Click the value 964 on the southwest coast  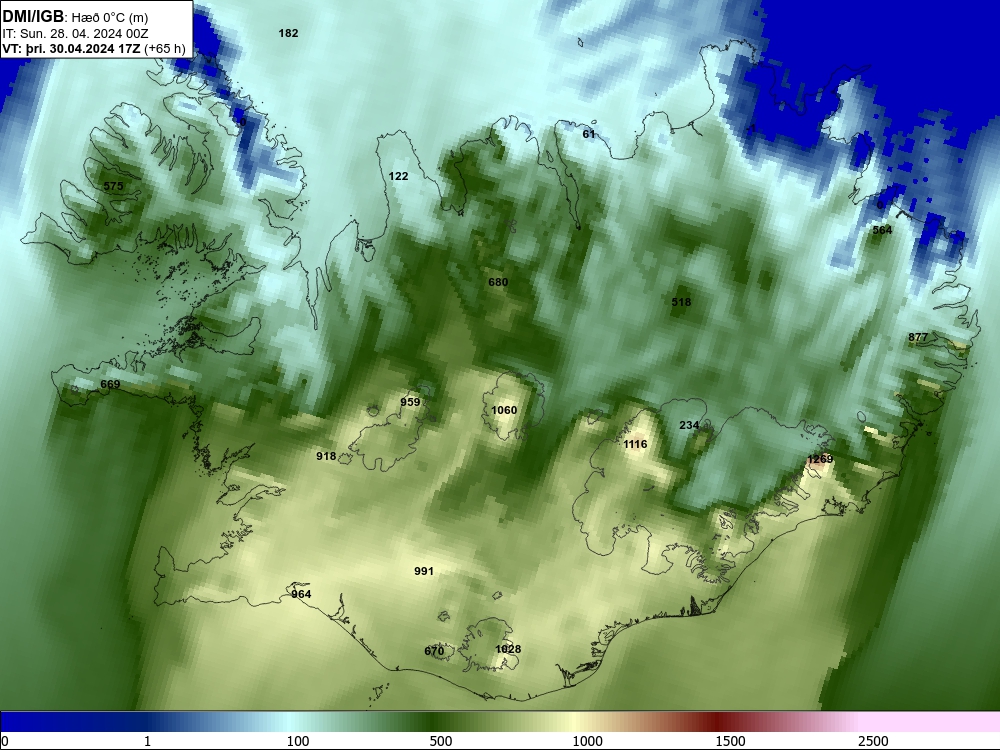tap(301, 594)
